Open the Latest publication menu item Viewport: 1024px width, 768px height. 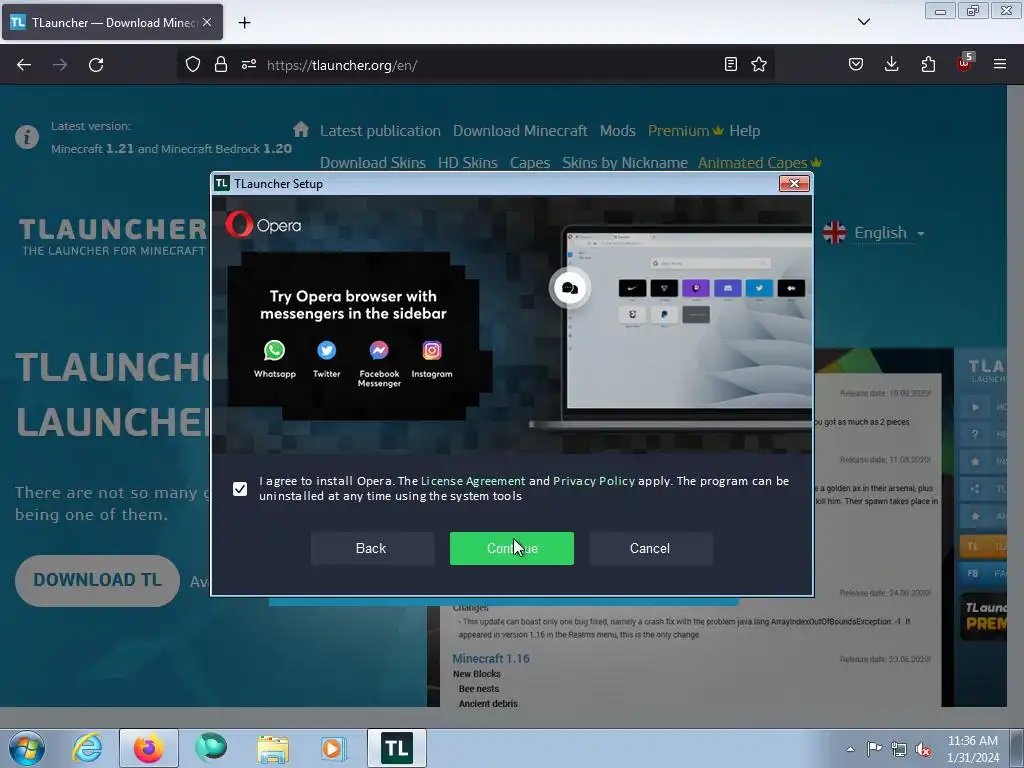(x=380, y=131)
